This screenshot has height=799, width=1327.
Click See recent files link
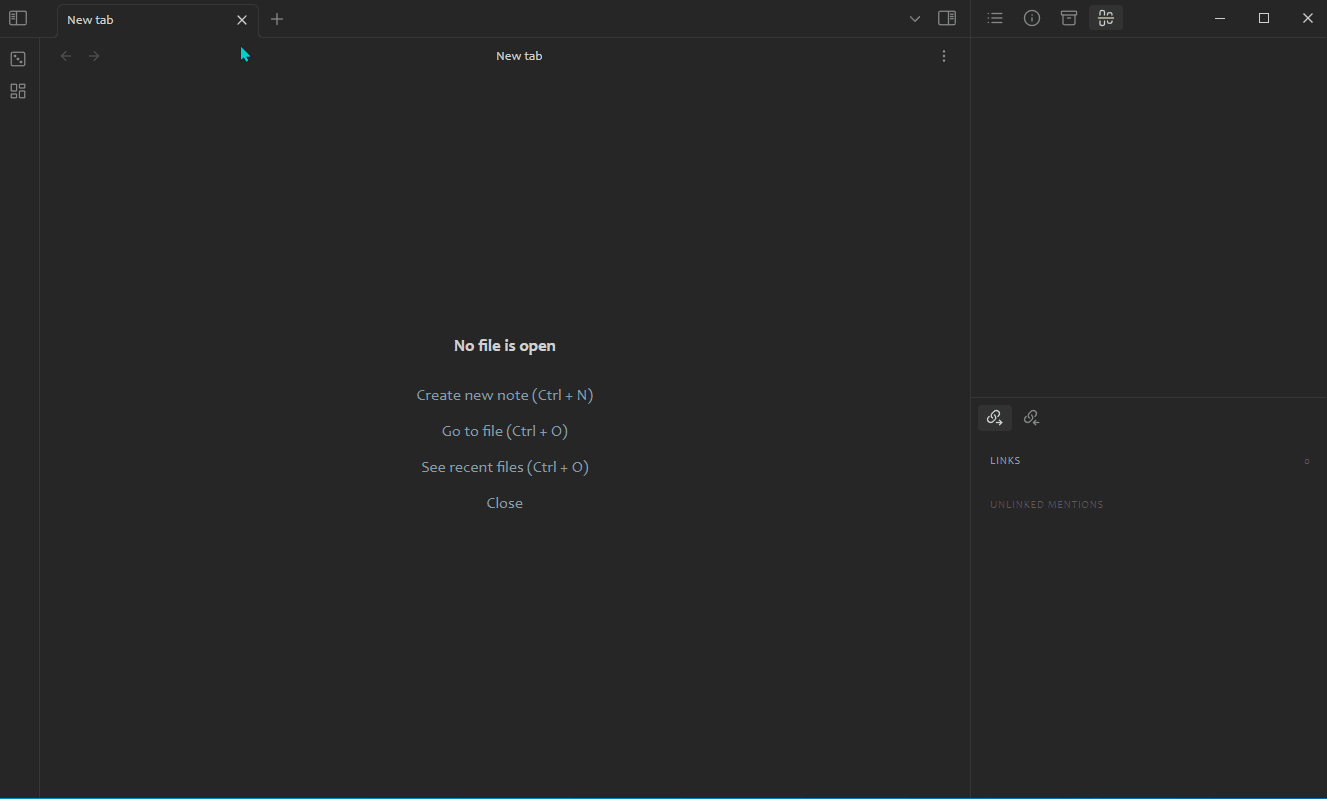(505, 467)
